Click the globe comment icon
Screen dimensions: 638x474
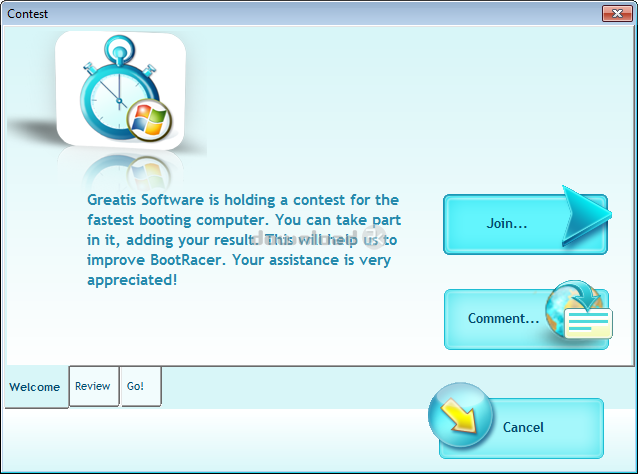pos(579,310)
